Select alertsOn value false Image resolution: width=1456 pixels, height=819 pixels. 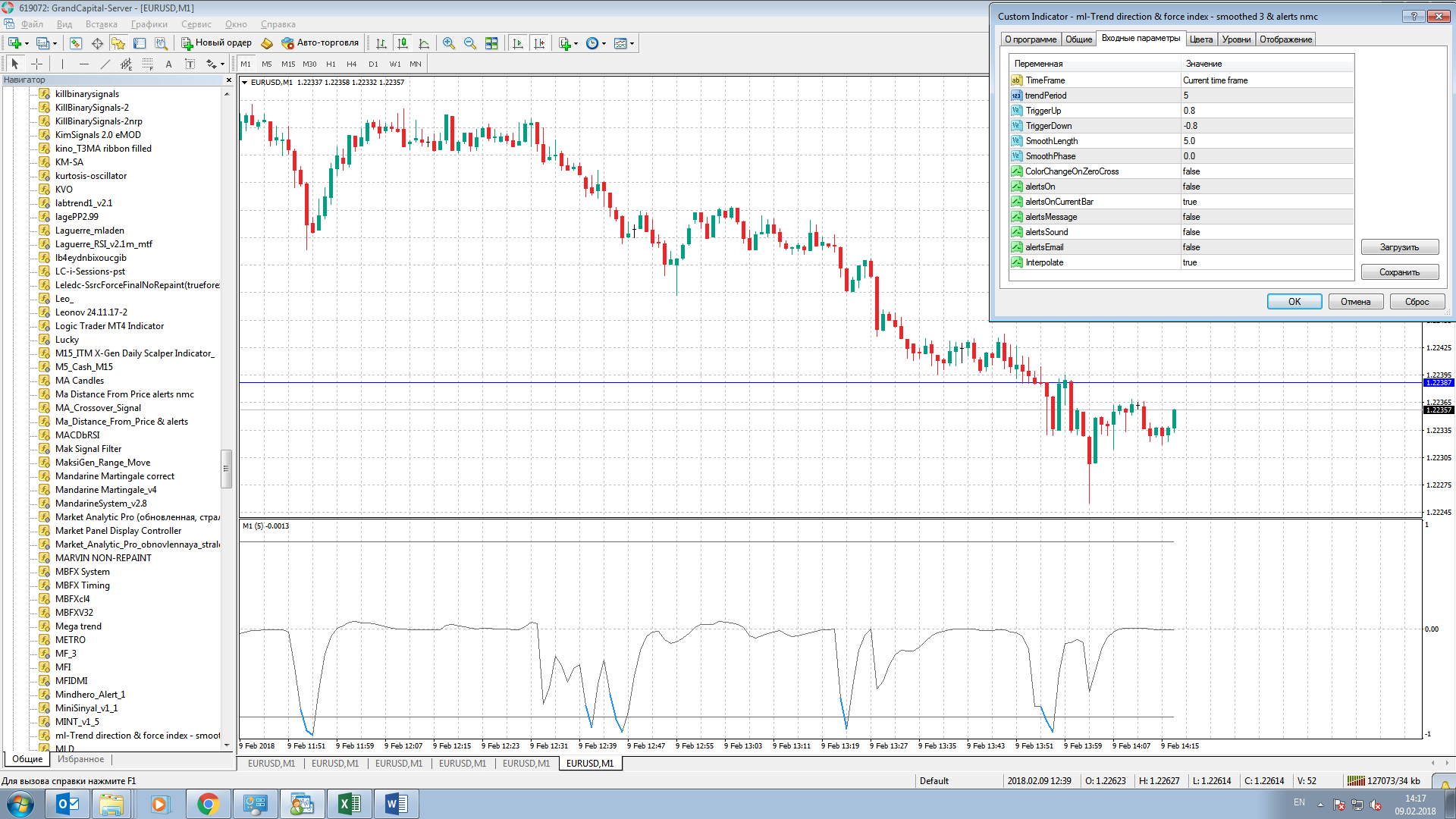1267,187
